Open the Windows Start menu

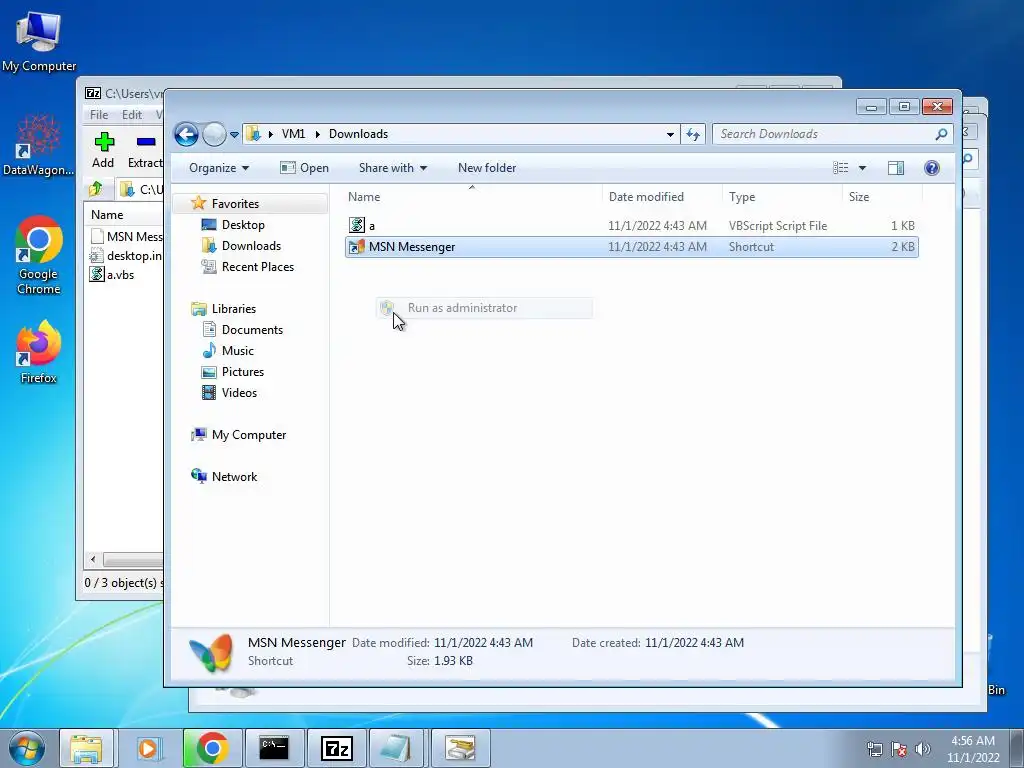(27, 748)
